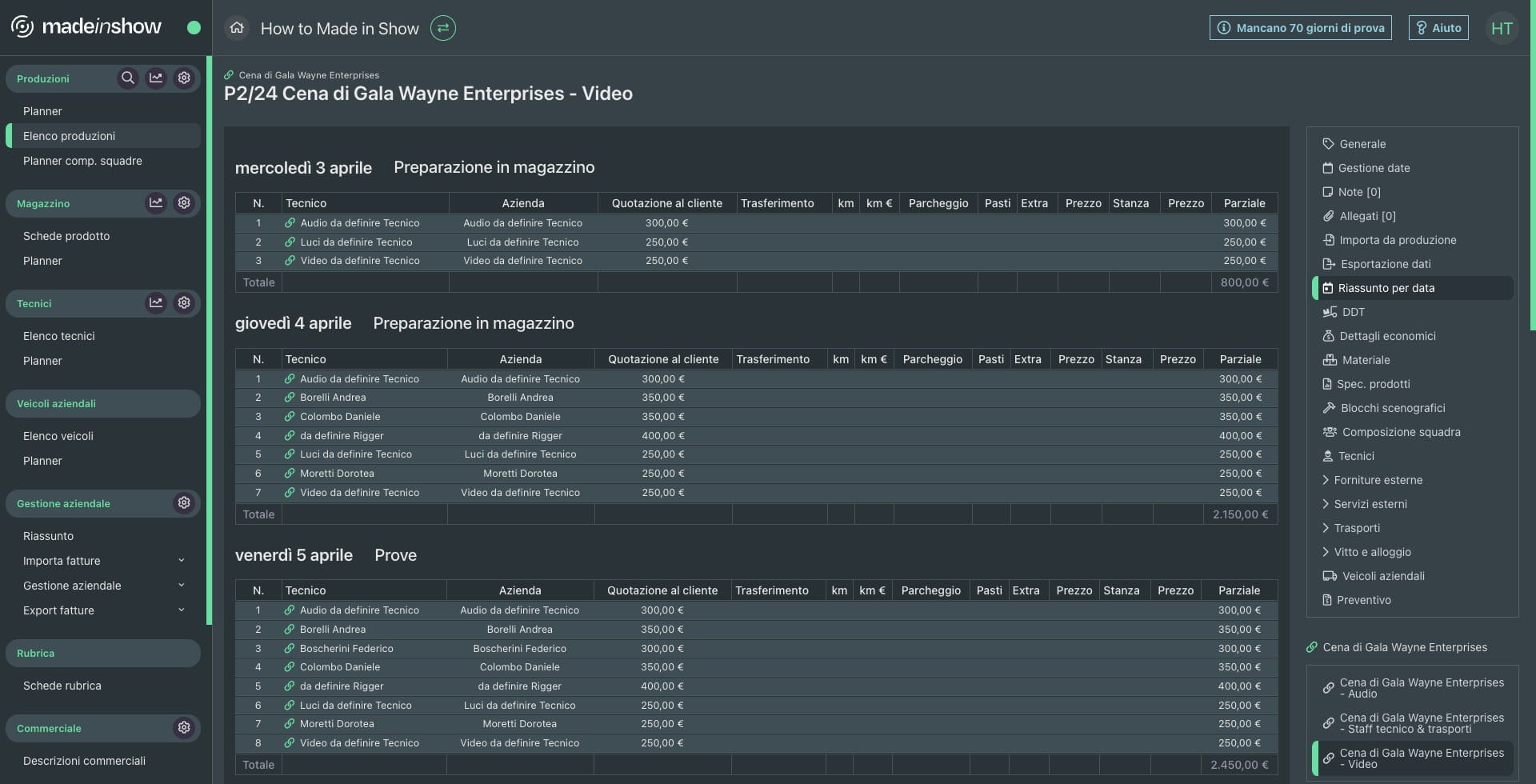Click link icon beside mercoledì Audio da definire Tecnico
The width and height of the screenshot is (1536, 784).
[290, 223]
